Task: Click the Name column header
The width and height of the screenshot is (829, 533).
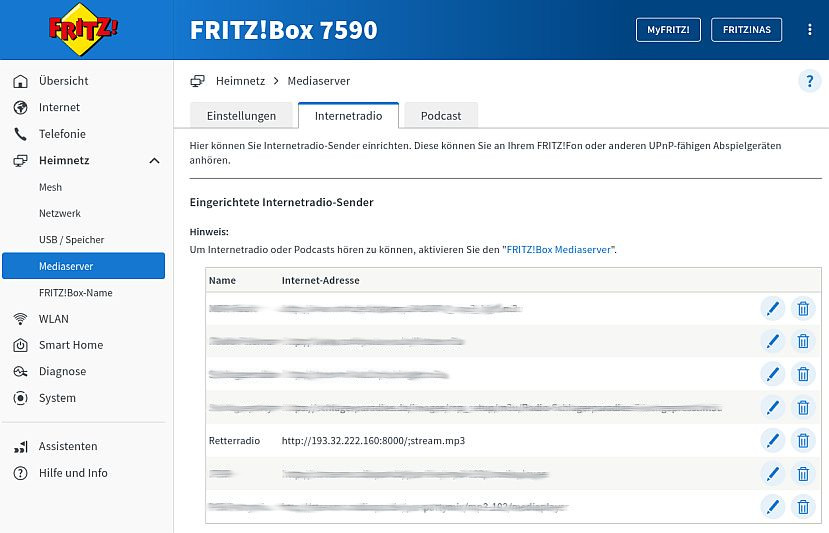Action: tap(222, 280)
